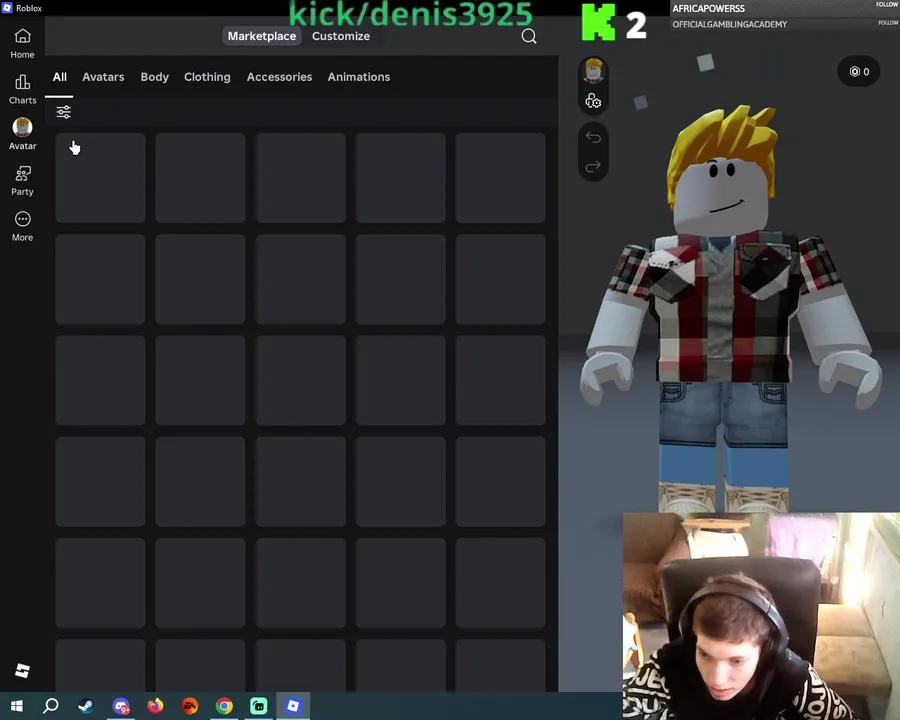Select the Clothing category tab
The height and width of the screenshot is (720, 900).
pyautogui.click(x=207, y=77)
